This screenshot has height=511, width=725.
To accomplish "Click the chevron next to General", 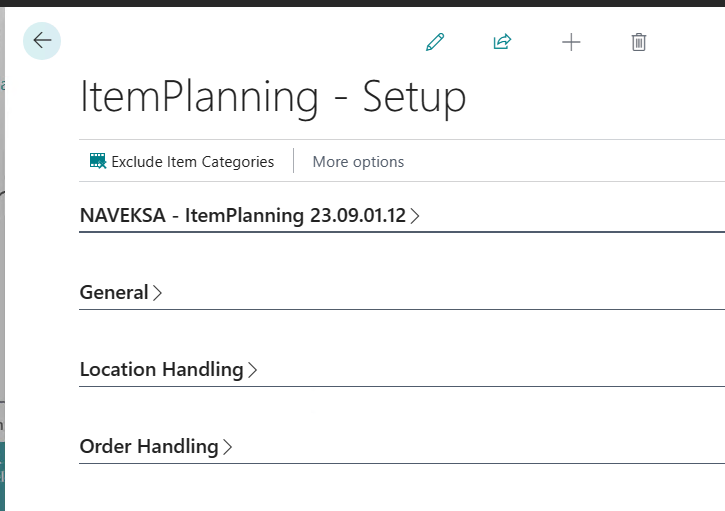I will [x=157, y=293].
